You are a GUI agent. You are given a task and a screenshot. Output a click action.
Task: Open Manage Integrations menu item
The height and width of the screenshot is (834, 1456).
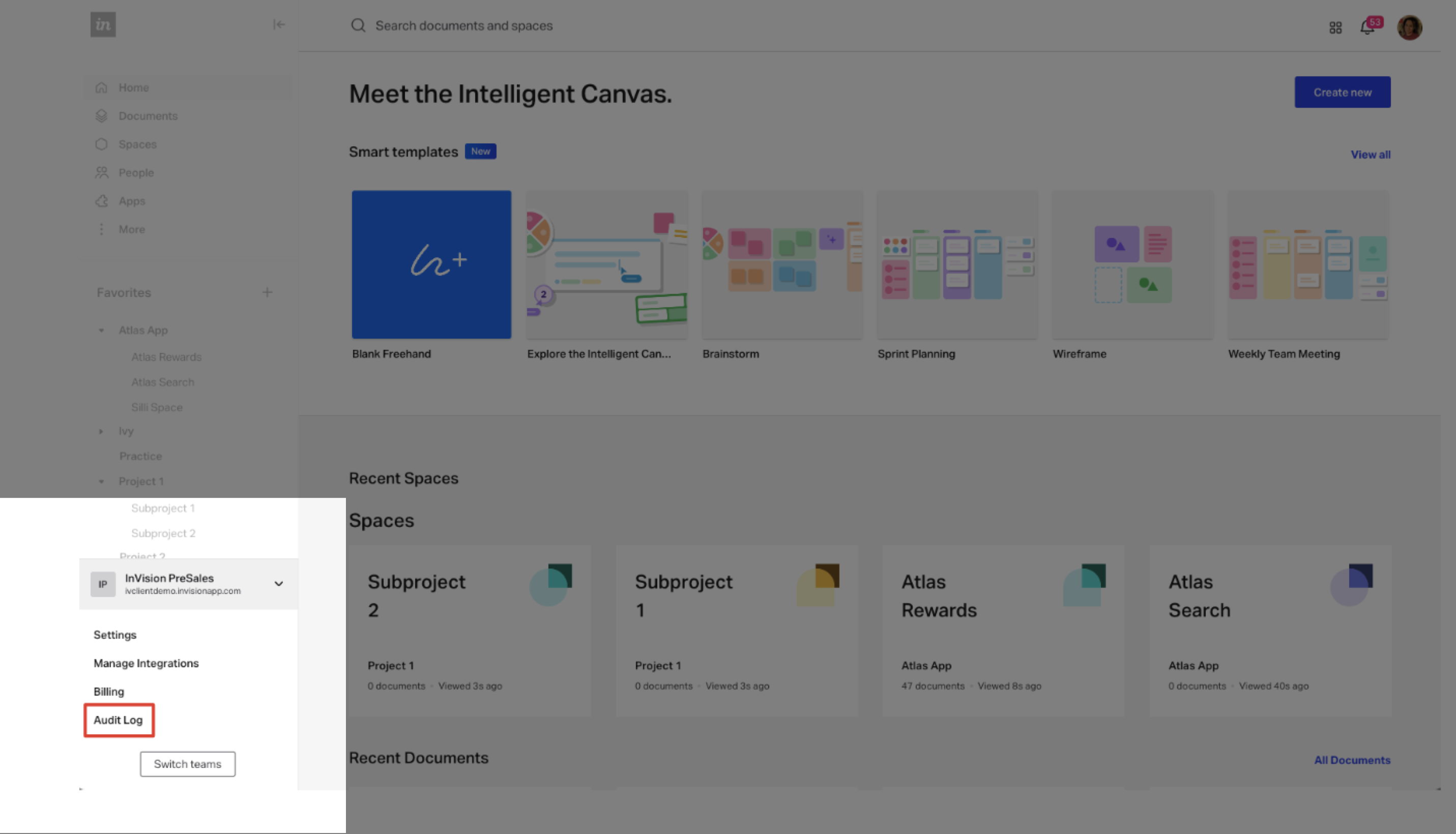tap(146, 663)
